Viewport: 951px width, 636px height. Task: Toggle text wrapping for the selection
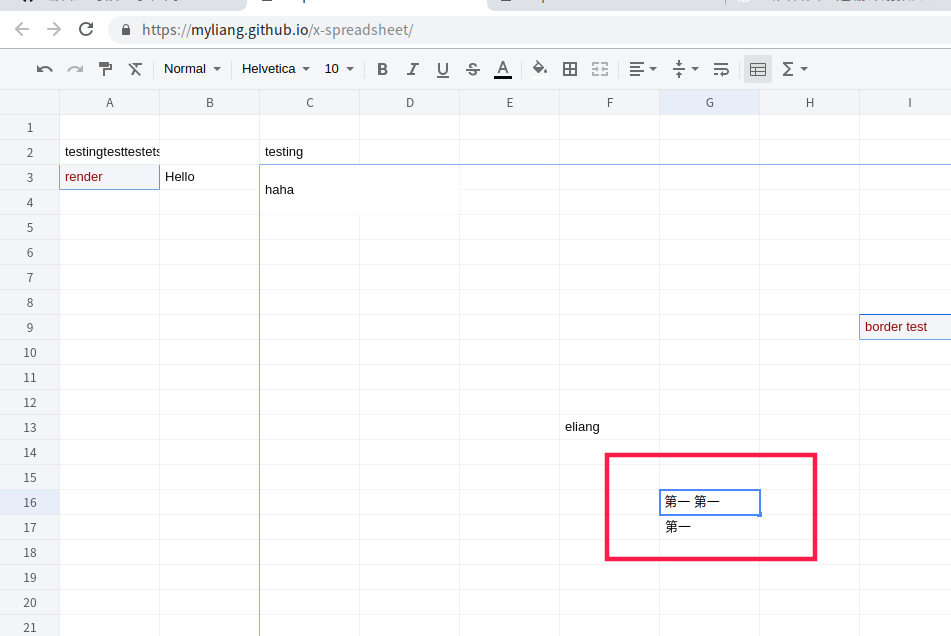721,69
